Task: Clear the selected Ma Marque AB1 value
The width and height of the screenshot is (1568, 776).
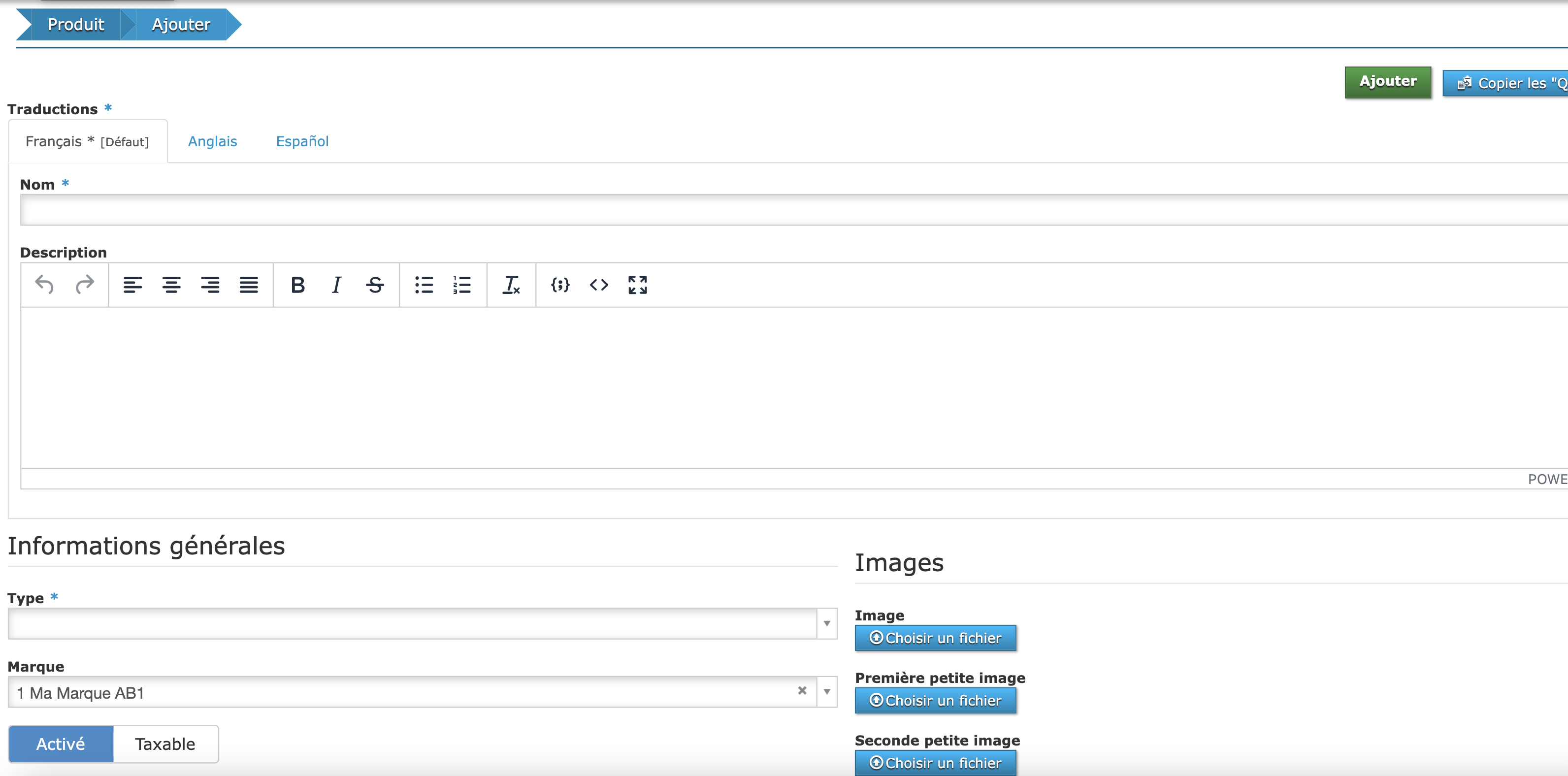Action: pos(802,690)
